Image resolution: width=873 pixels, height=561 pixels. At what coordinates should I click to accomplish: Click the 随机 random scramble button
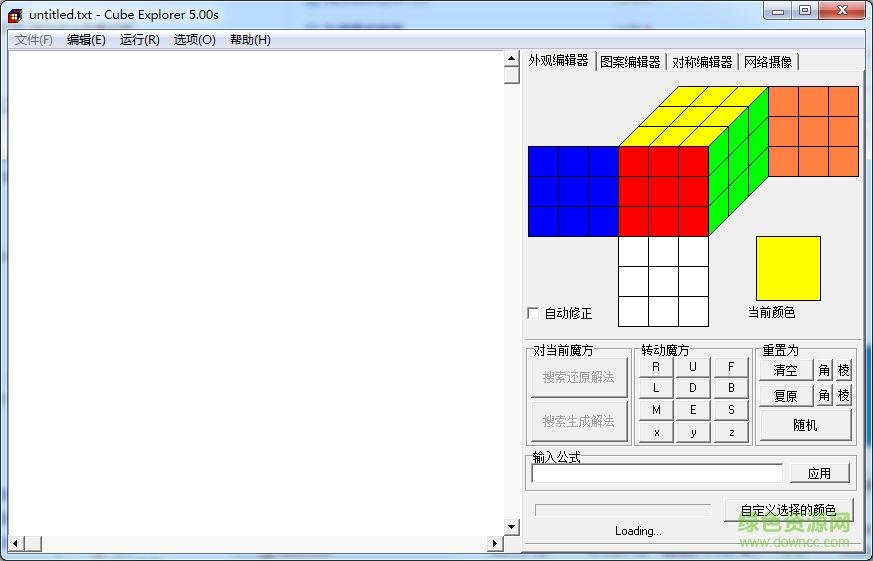[805, 425]
